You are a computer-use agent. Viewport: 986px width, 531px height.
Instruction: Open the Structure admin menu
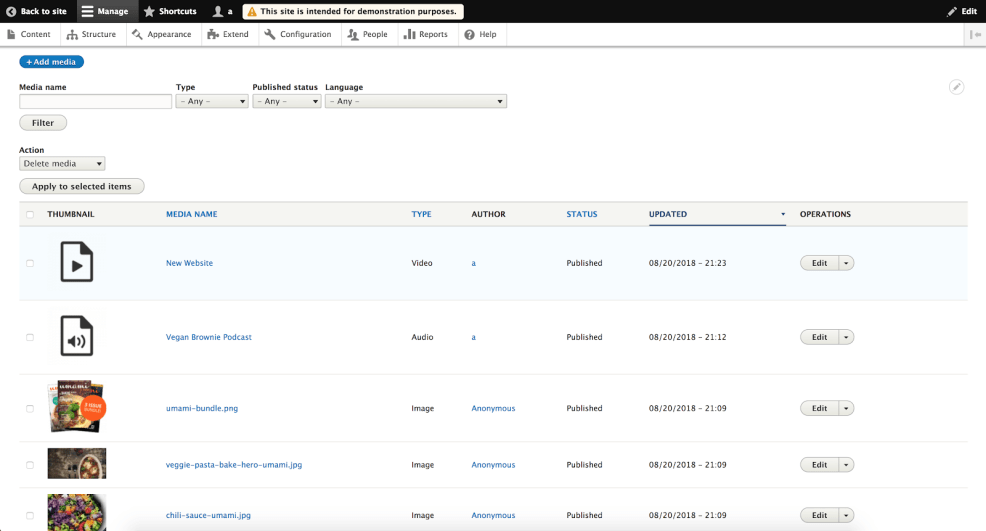91,34
